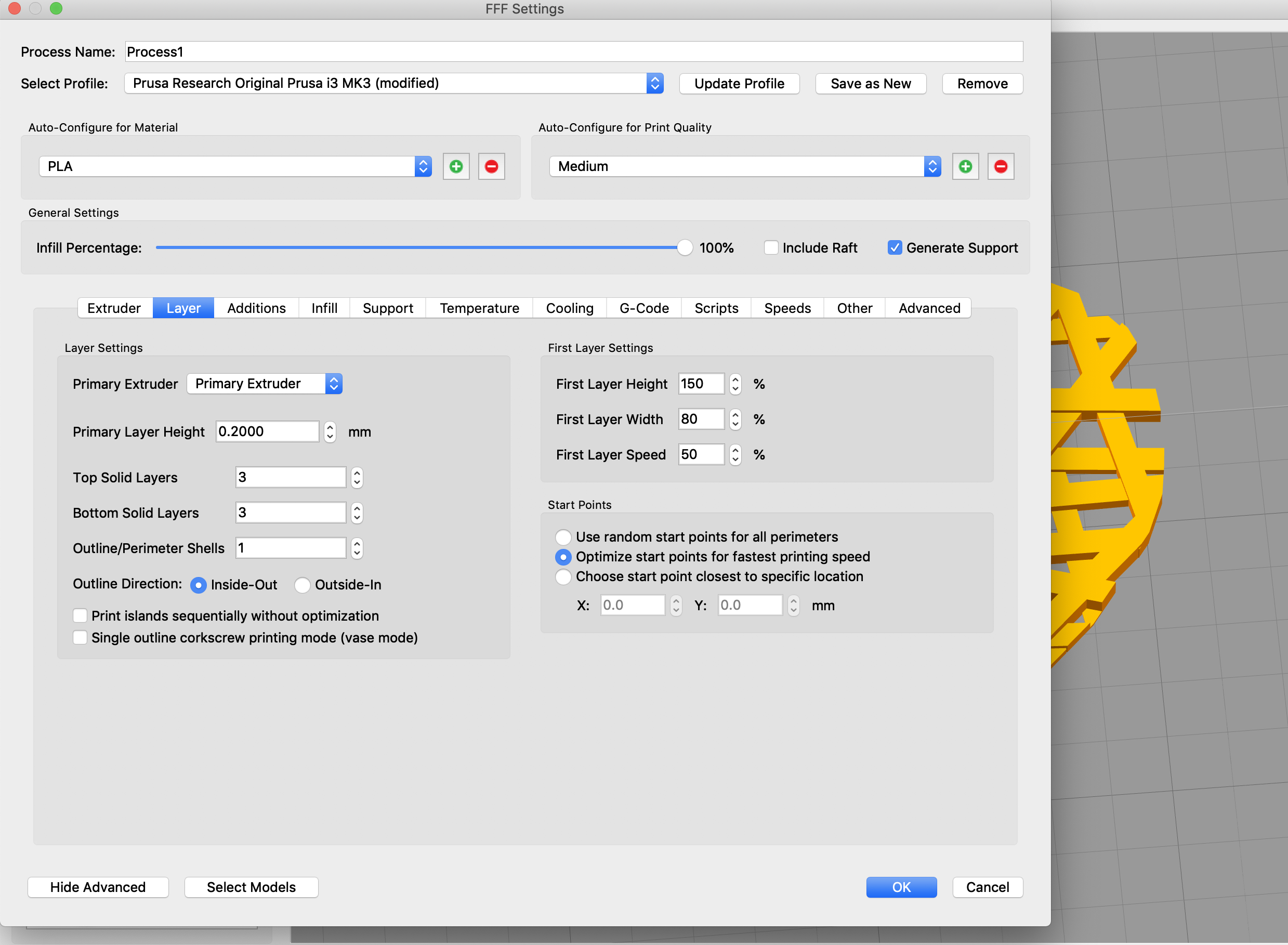This screenshot has width=1288, height=945.
Task: Click the Update Profile button
Action: tap(739, 84)
